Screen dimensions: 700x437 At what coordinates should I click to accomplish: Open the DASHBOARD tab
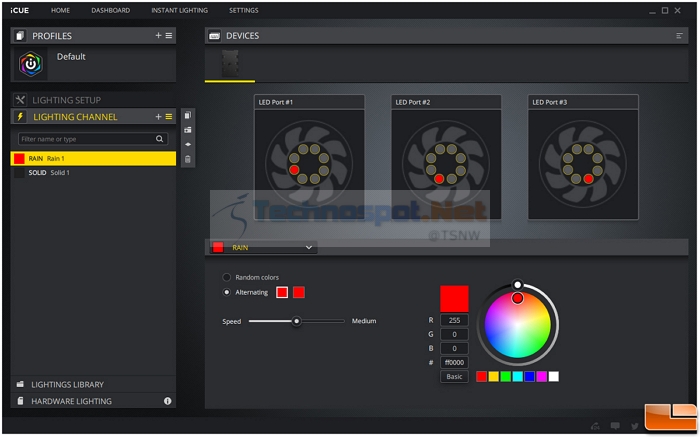(x=110, y=10)
